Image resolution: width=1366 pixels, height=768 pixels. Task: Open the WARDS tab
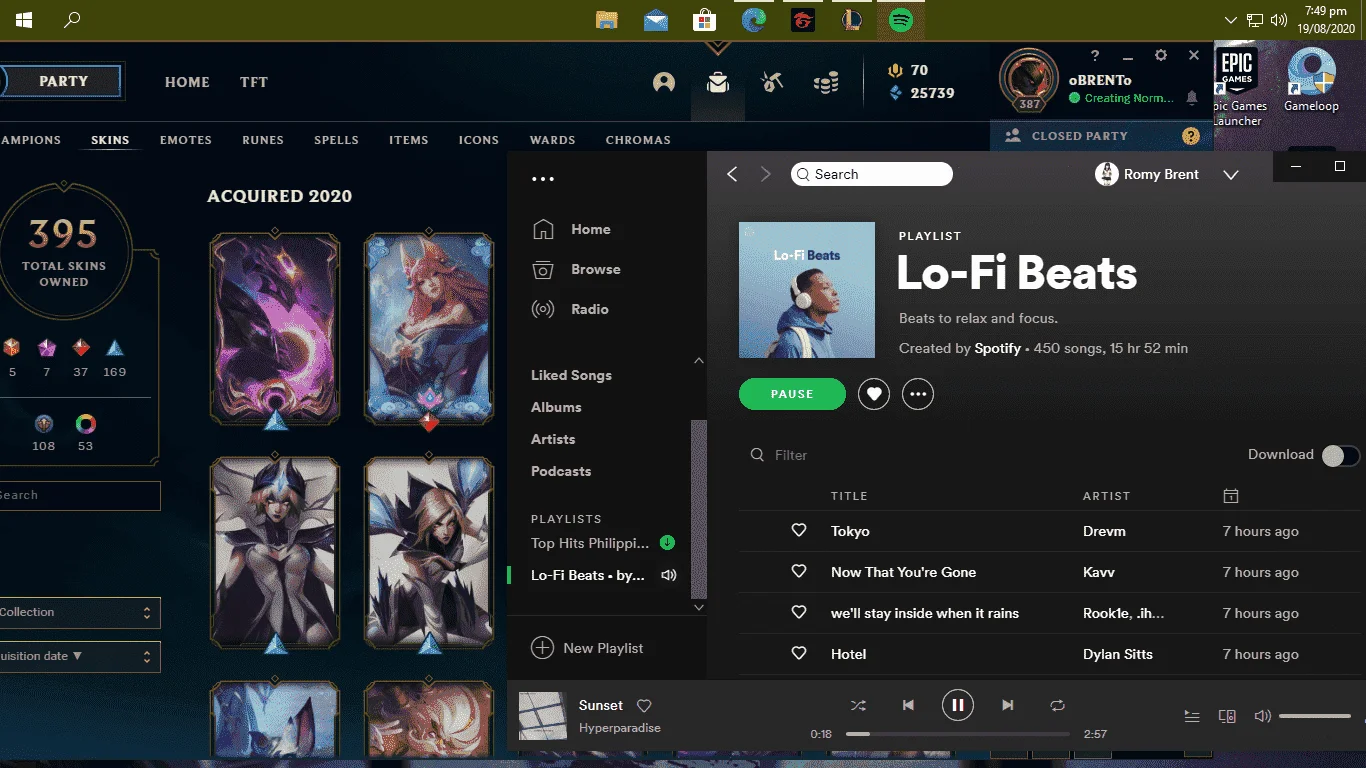[x=552, y=140]
